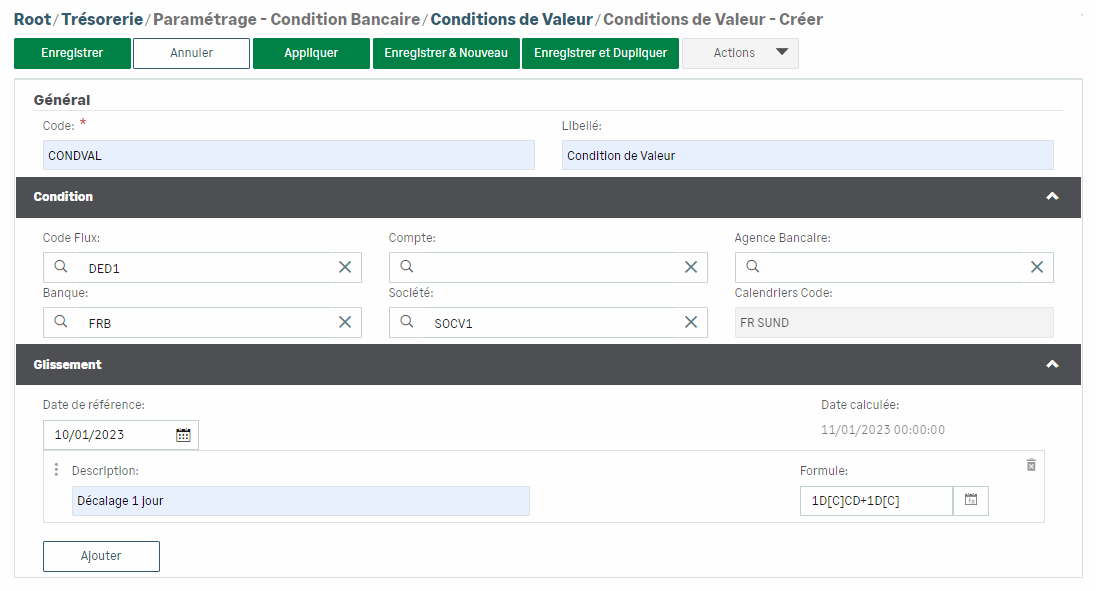Image resolution: width=1096 pixels, height=591 pixels.
Task: Click the Enregistrer button
Action: 72,53
